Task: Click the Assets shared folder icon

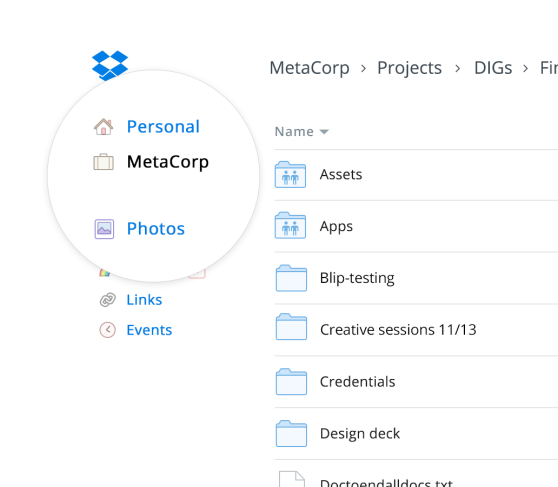Action: [x=290, y=174]
